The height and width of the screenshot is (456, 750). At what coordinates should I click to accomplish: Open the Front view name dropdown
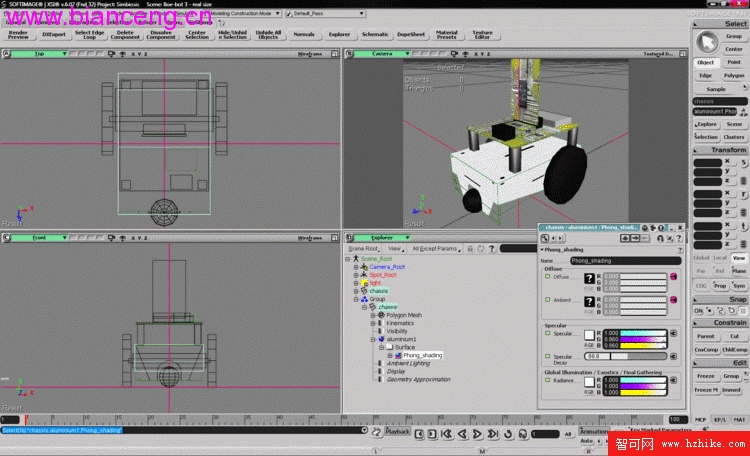click(x=39, y=238)
